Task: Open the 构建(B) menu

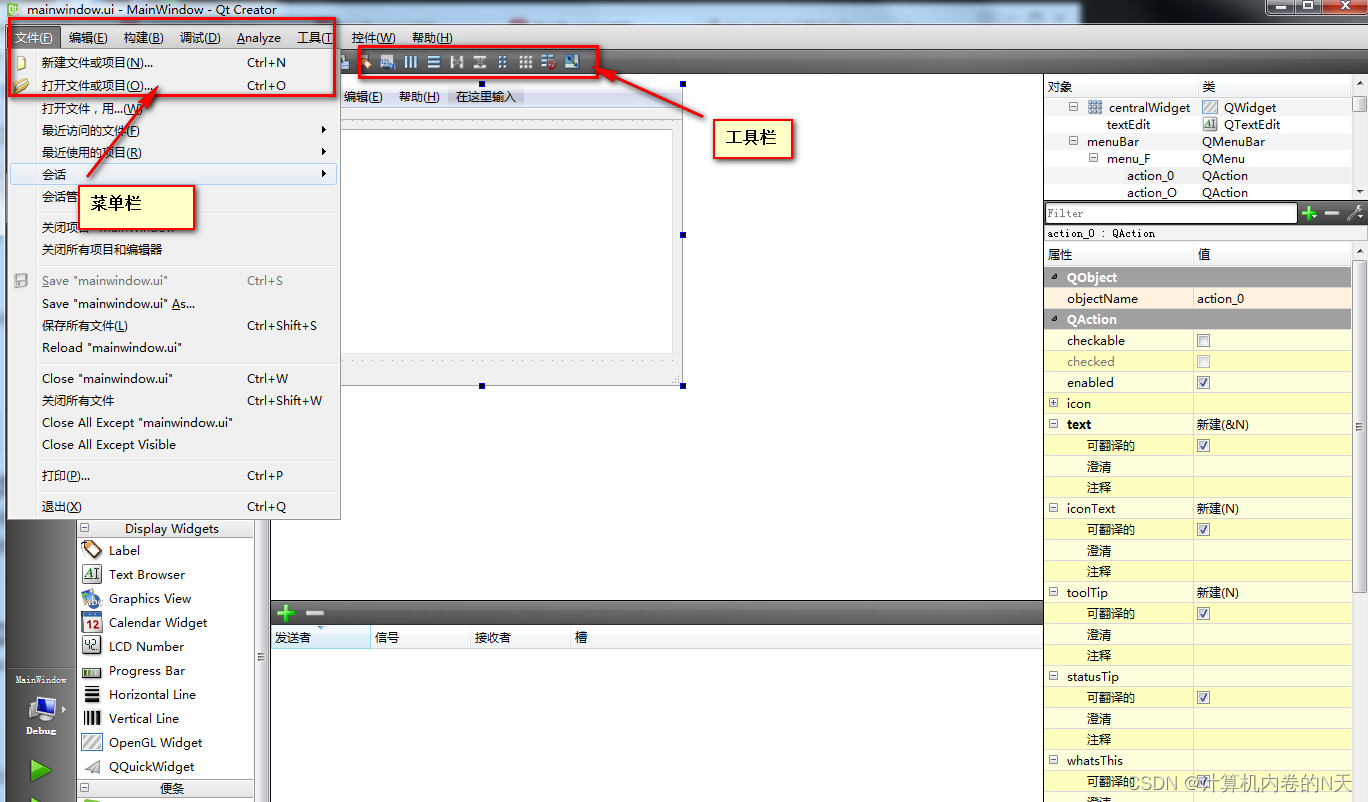Action: point(144,38)
